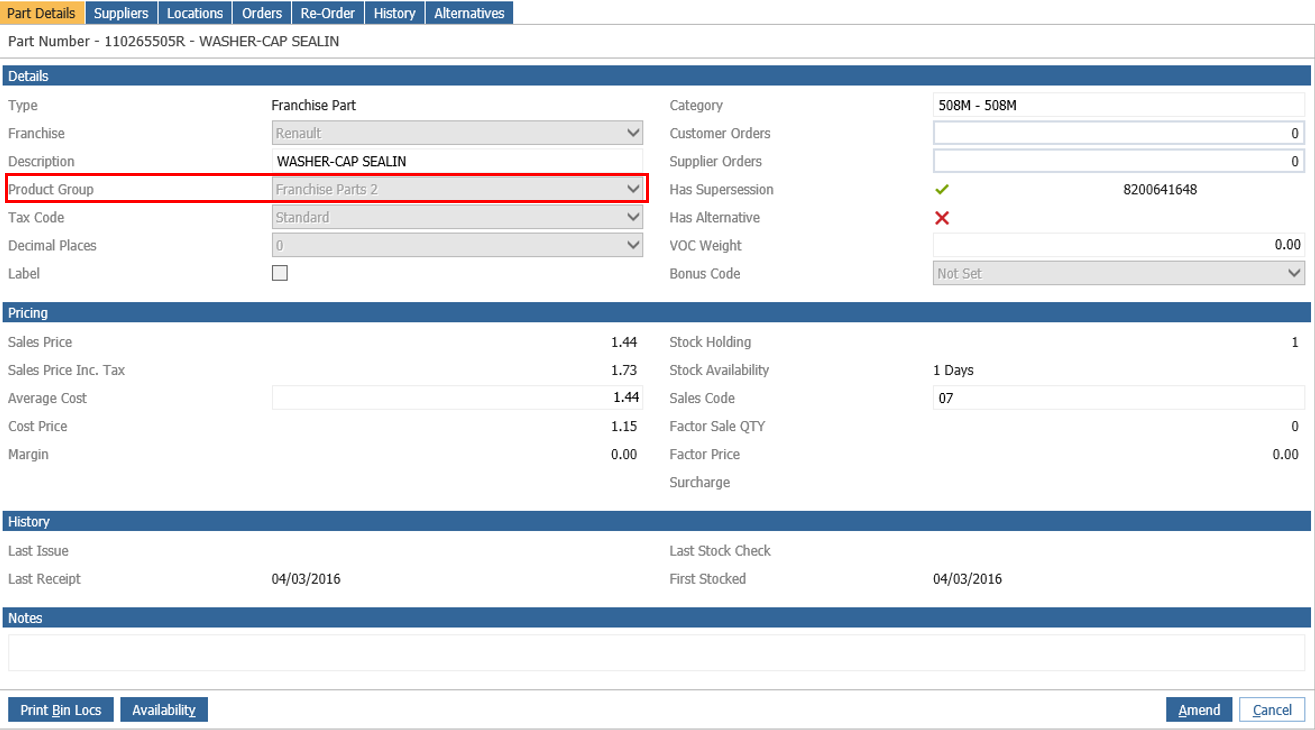Open the Product Group dropdown
1315x730 pixels.
pyautogui.click(x=457, y=189)
